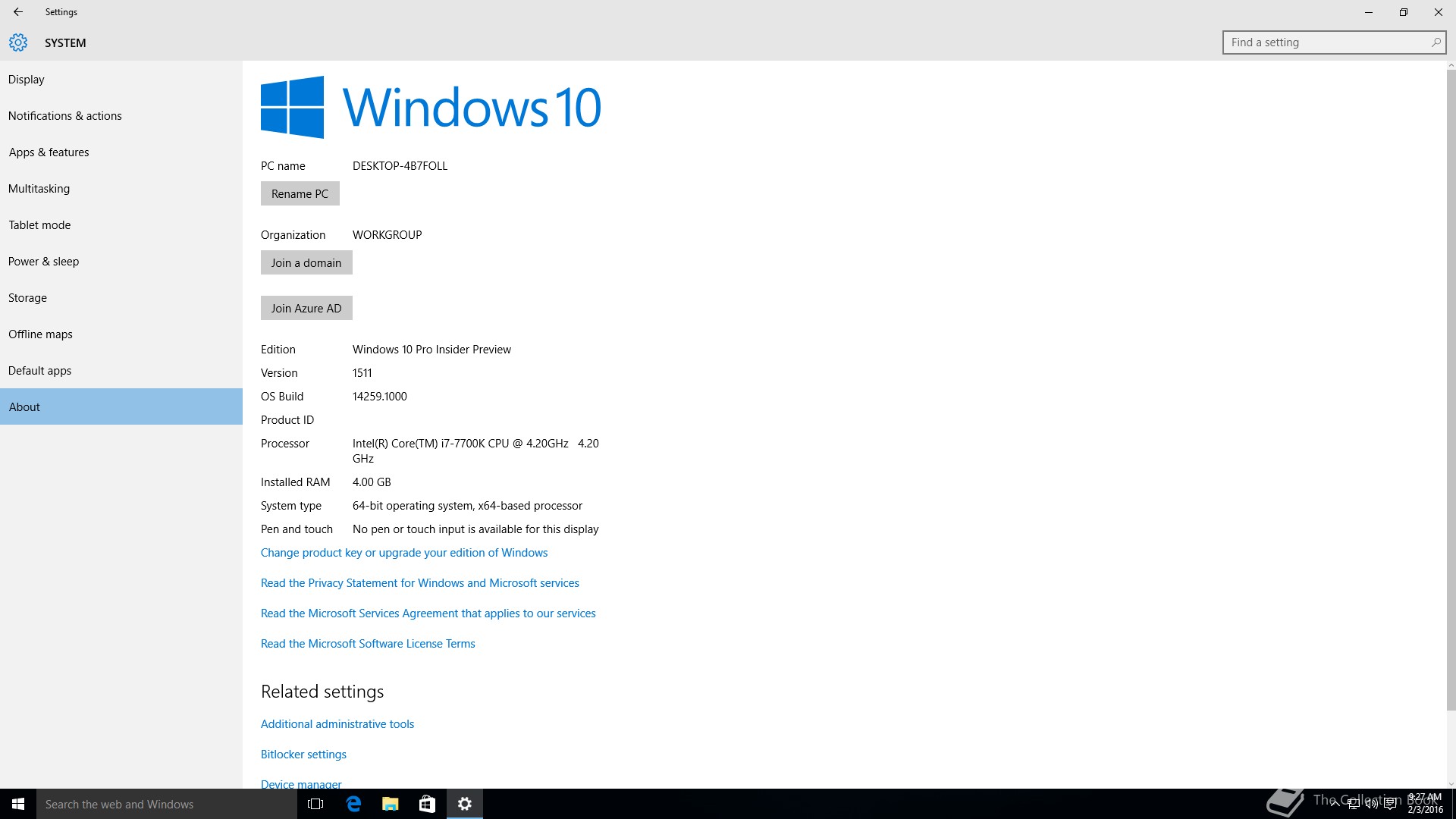Click the Windows 10 logo
The height and width of the screenshot is (819, 1456).
pos(431,107)
